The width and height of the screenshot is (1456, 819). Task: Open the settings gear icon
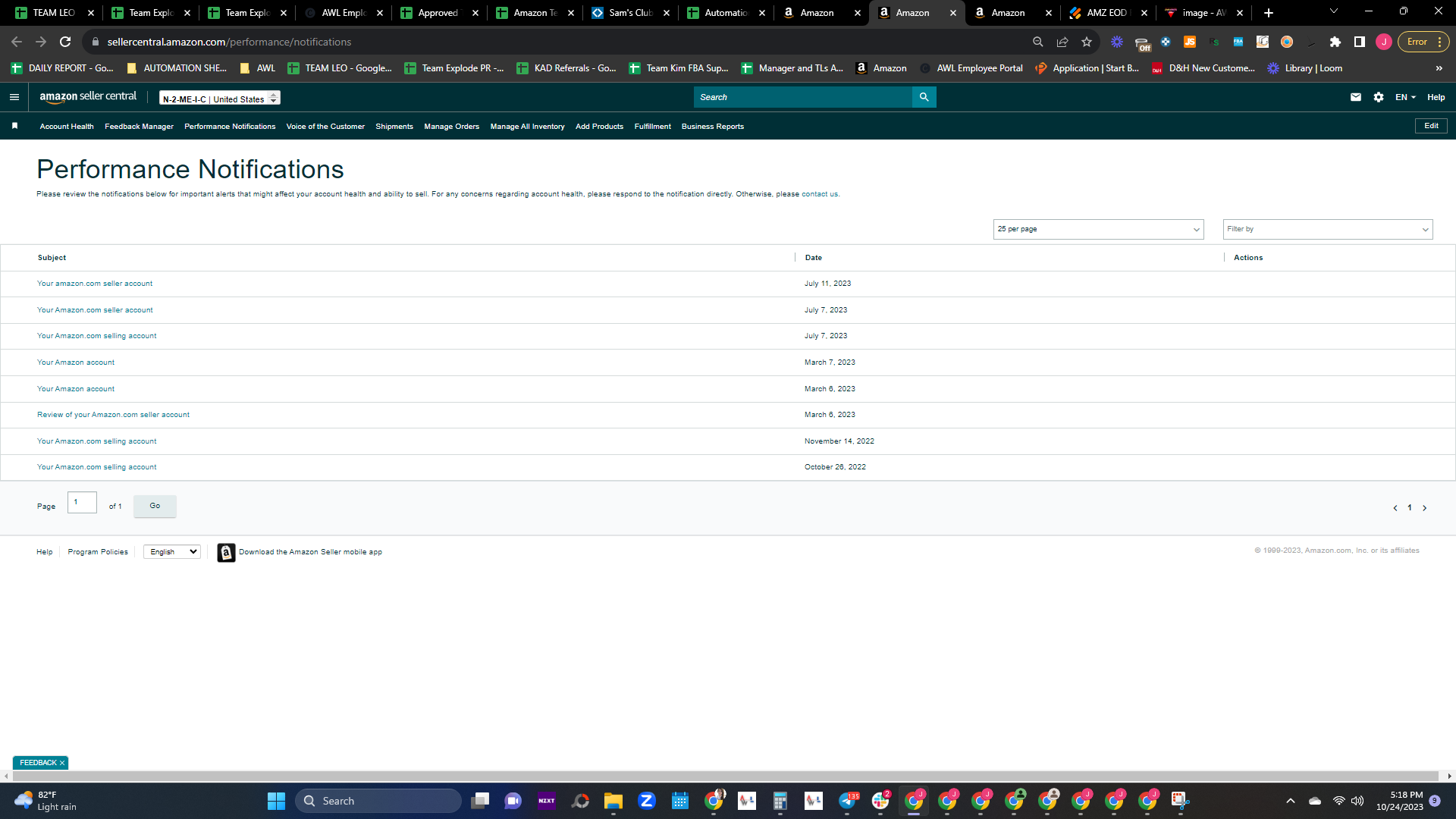1379,97
